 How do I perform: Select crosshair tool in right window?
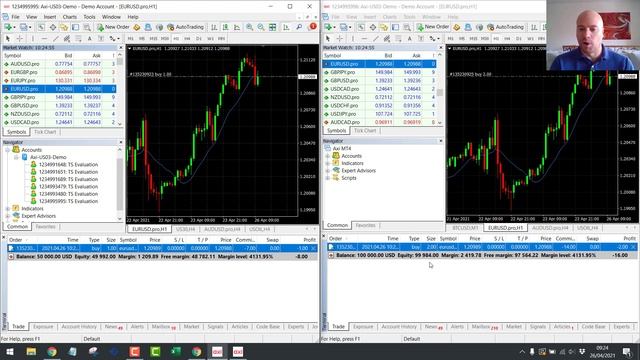tap(339, 38)
